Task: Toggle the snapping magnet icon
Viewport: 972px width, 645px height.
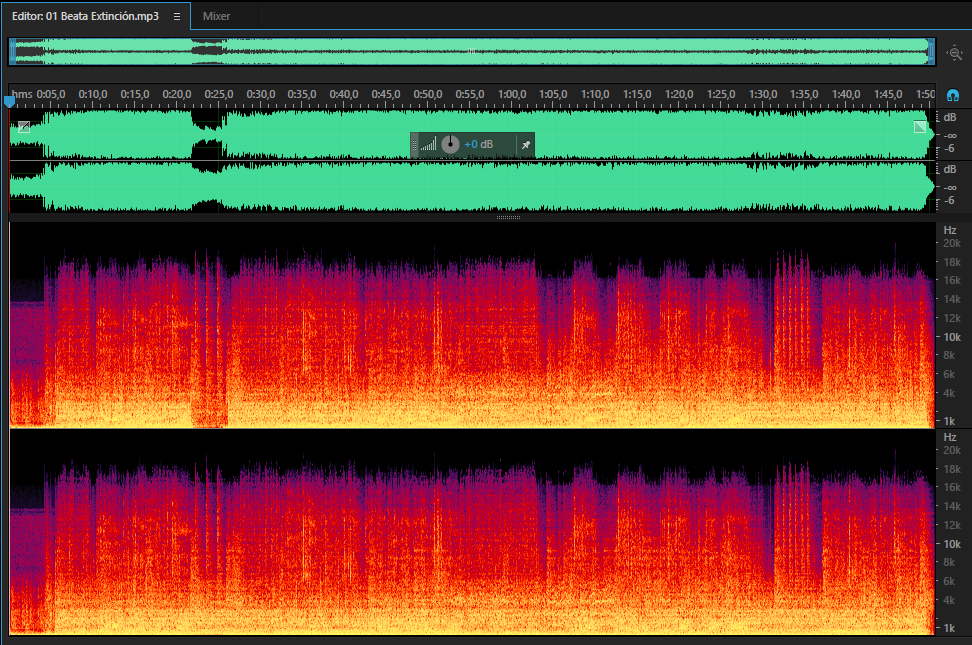Action: coord(953,95)
